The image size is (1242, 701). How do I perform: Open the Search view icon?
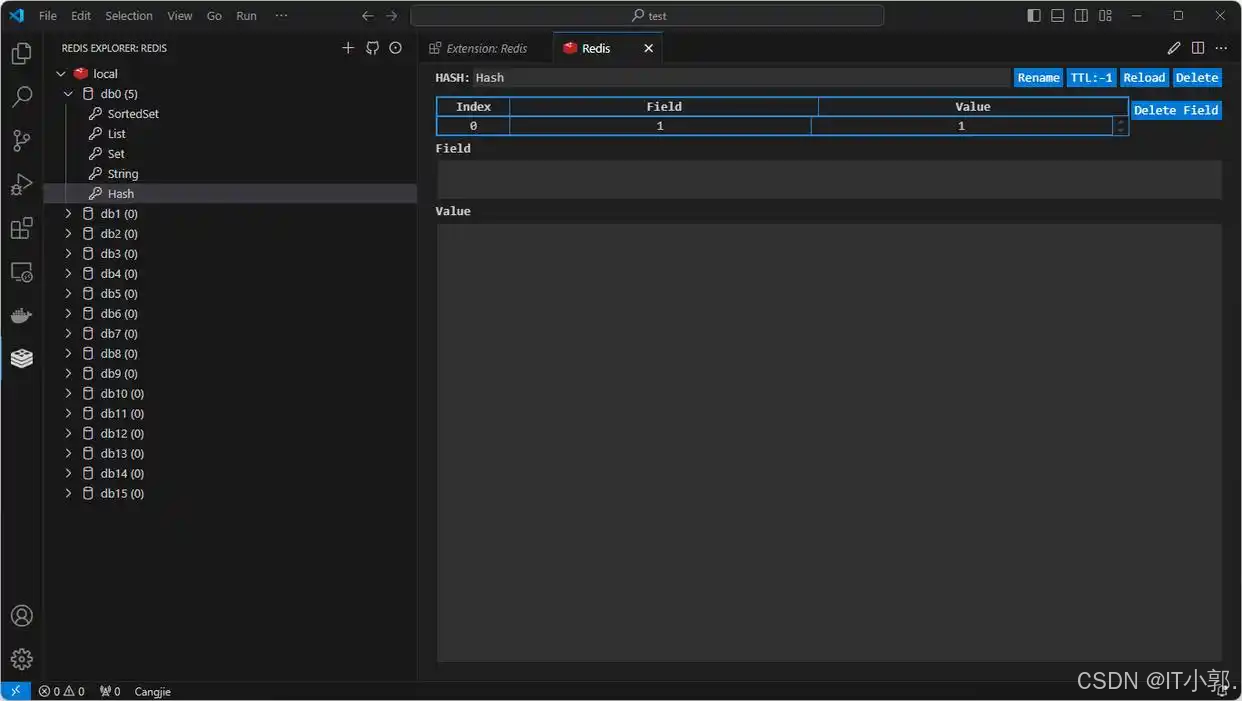point(21,97)
